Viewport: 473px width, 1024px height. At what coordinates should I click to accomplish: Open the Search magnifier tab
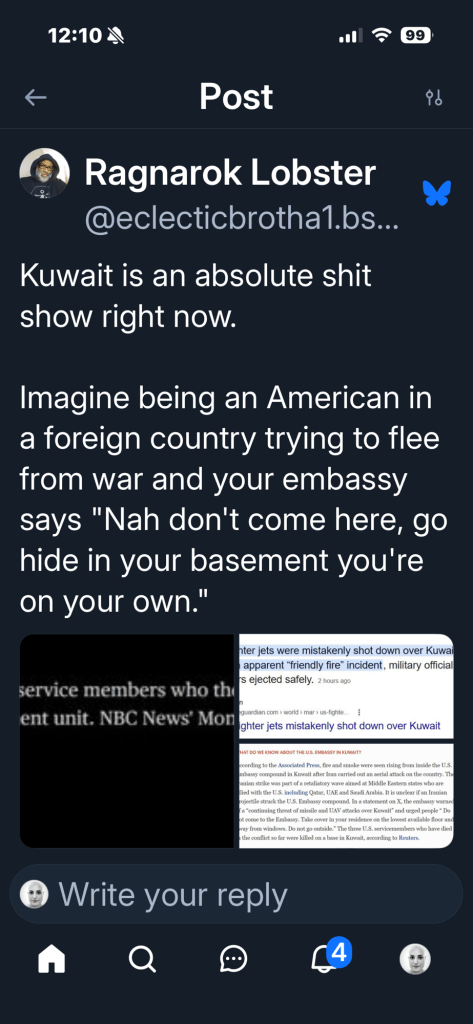click(142, 959)
